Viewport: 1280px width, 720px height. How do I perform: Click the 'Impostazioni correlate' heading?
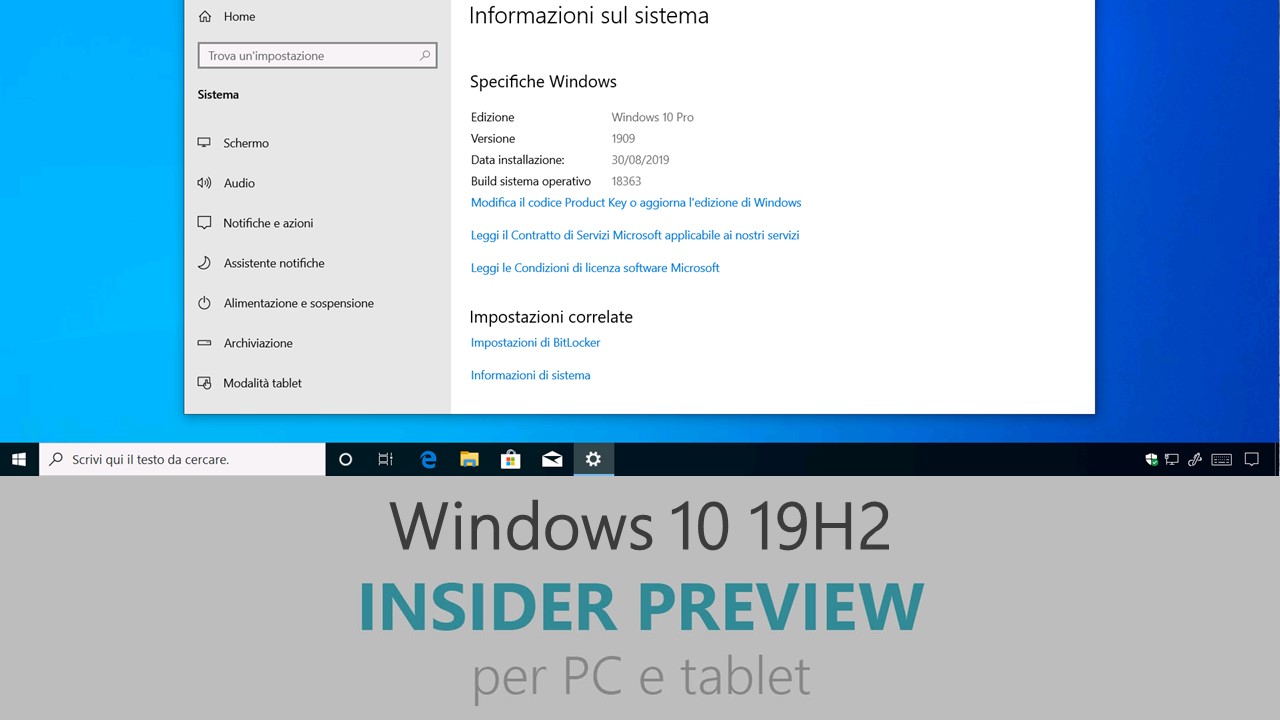(x=551, y=317)
